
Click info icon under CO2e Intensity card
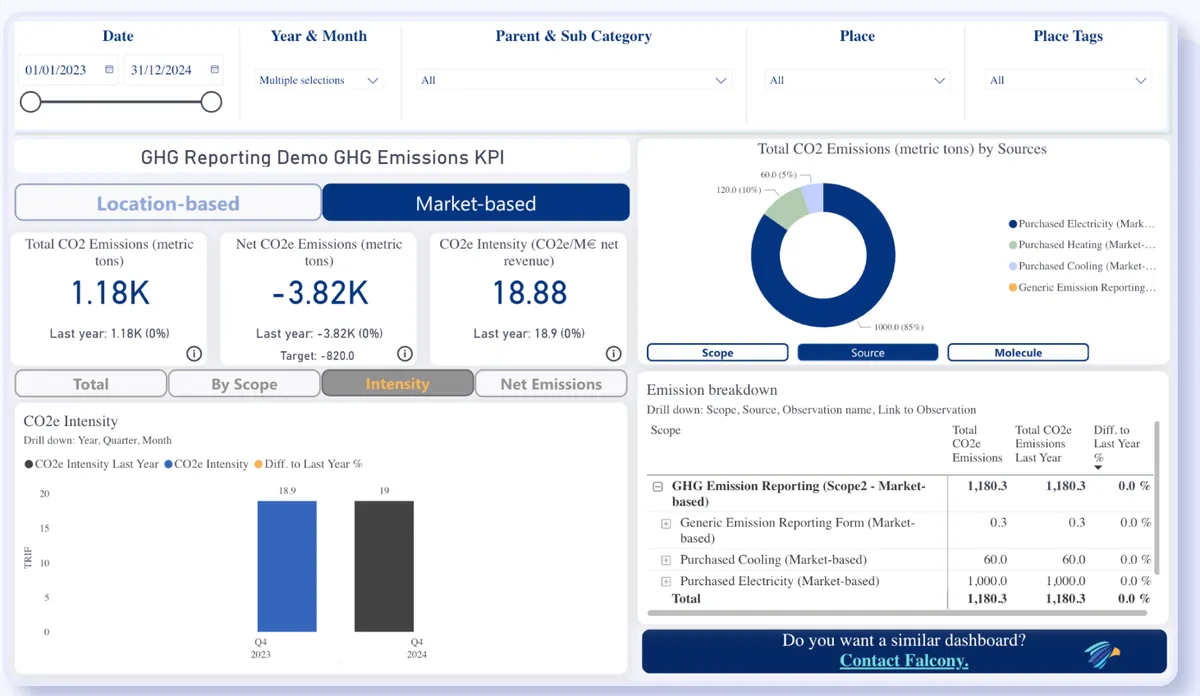click(614, 353)
